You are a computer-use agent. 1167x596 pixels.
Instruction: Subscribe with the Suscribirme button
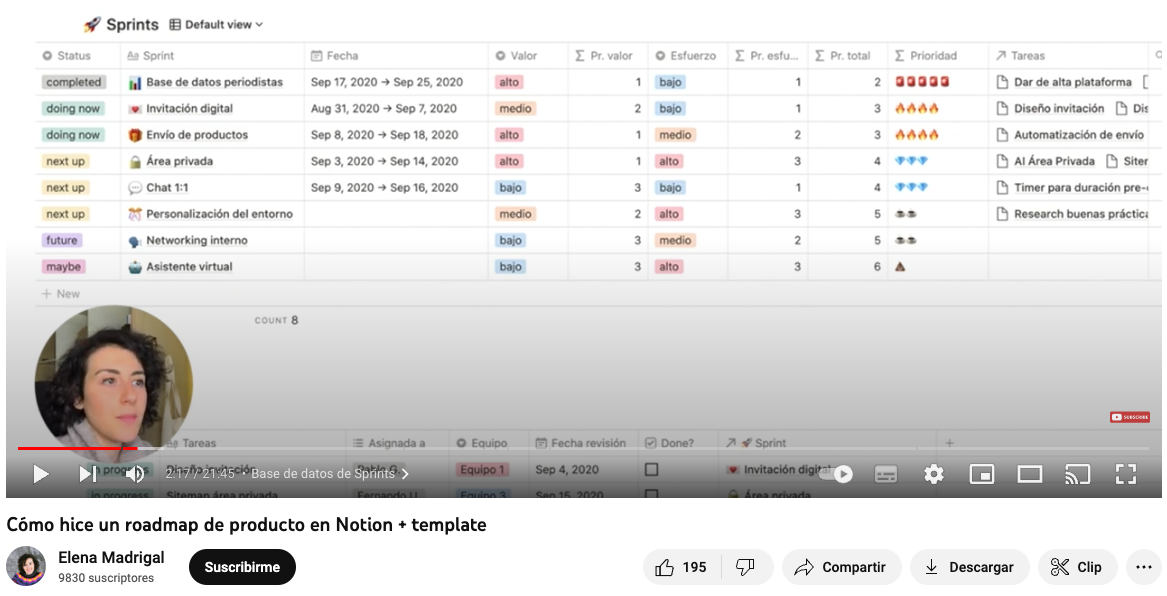point(242,567)
